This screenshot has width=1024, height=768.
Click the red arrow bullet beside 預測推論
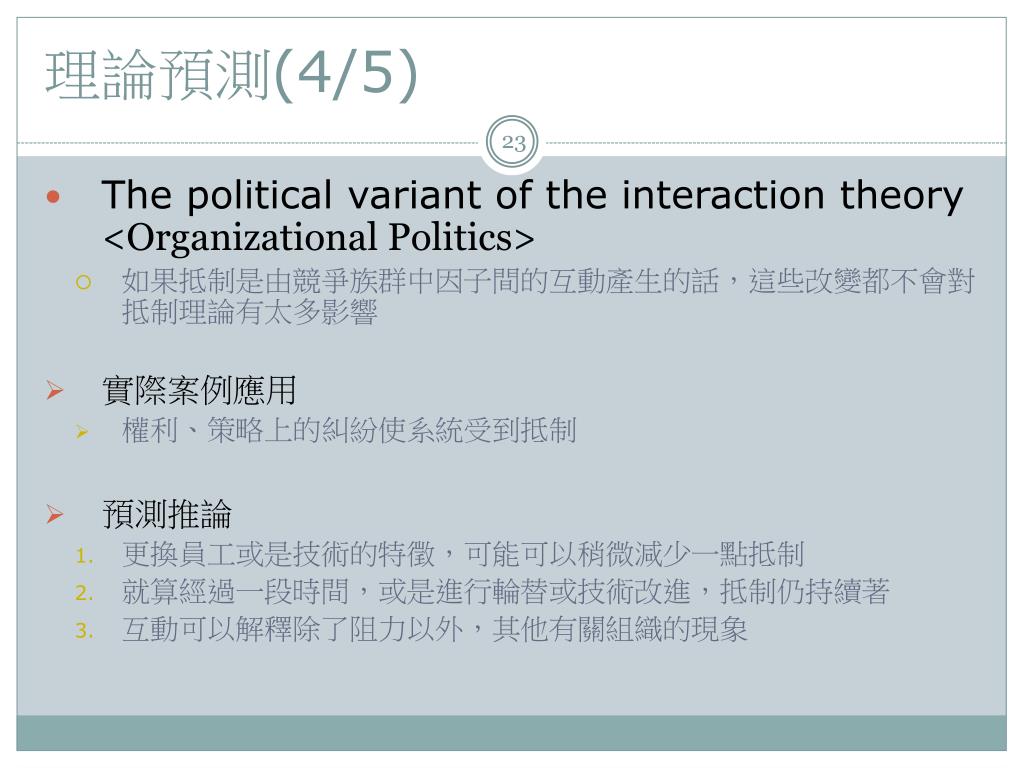[55, 515]
